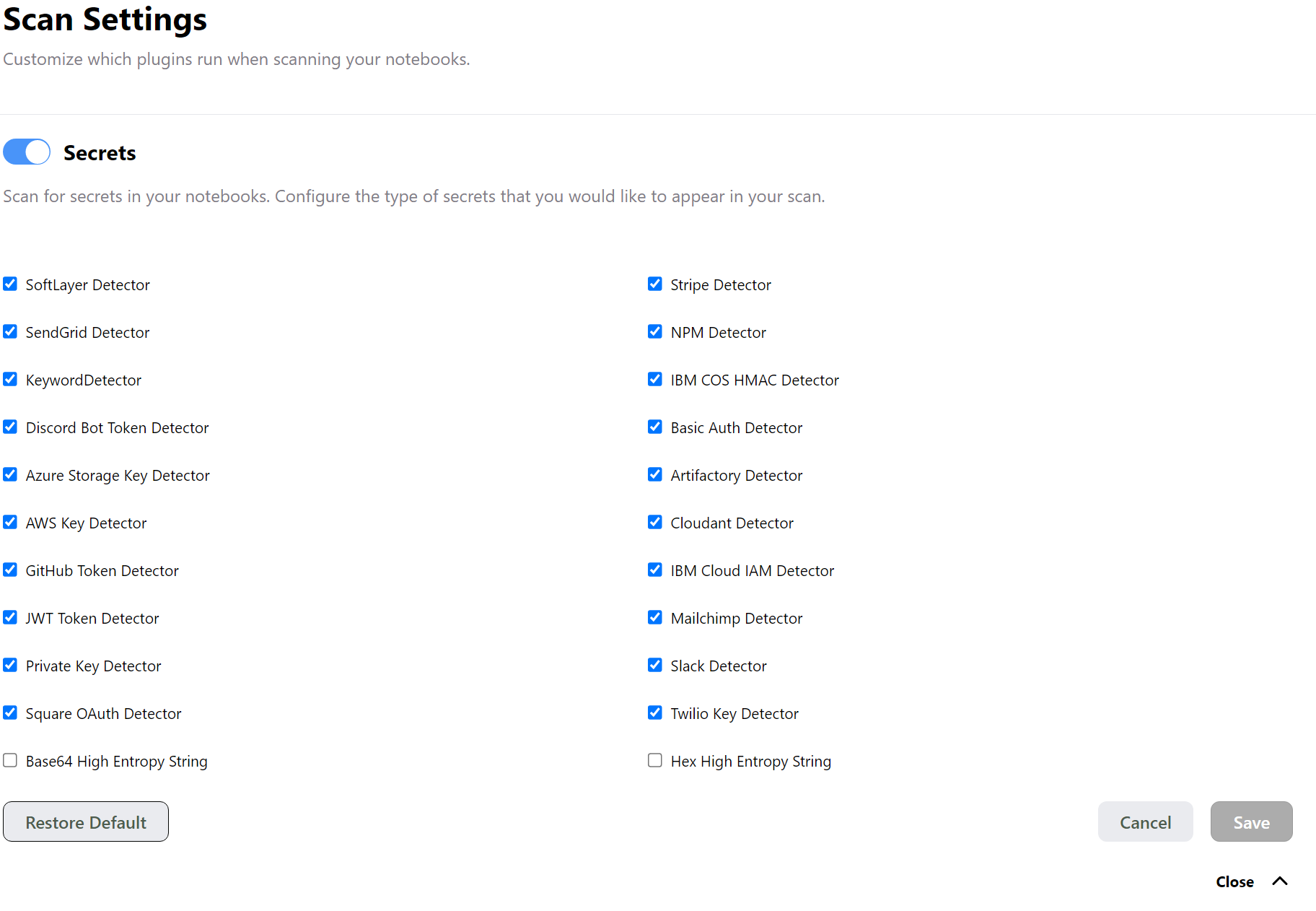Uncheck Square OAuth Detector checkbox

tap(10, 712)
